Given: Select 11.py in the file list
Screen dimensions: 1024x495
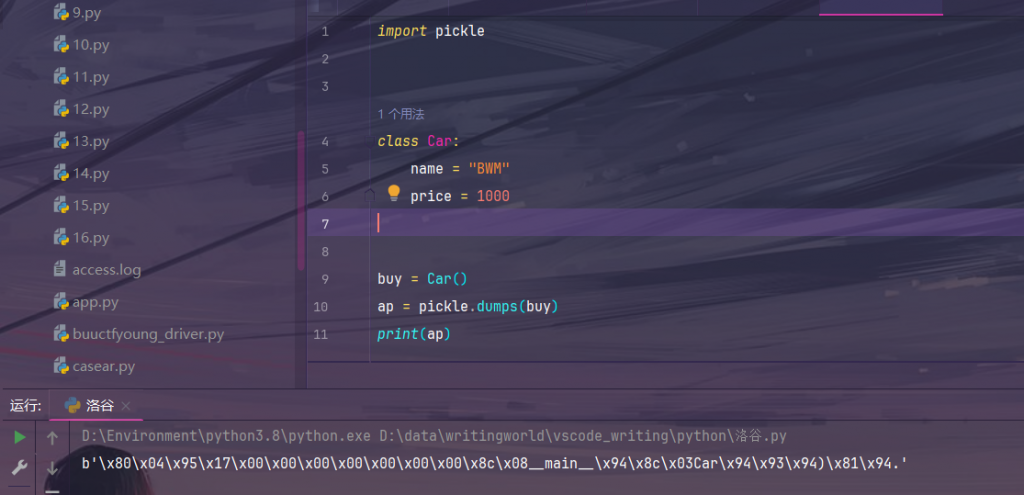Looking at the screenshot, I should coord(81,77).
